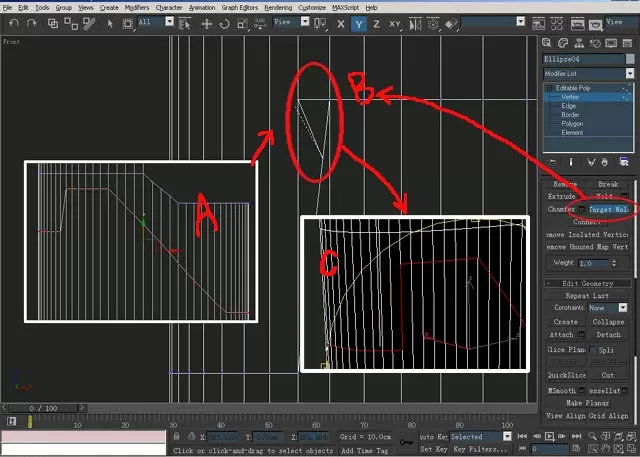Toggle the Z axis constraint button
The height and width of the screenshot is (457, 640).
click(376, 24)
